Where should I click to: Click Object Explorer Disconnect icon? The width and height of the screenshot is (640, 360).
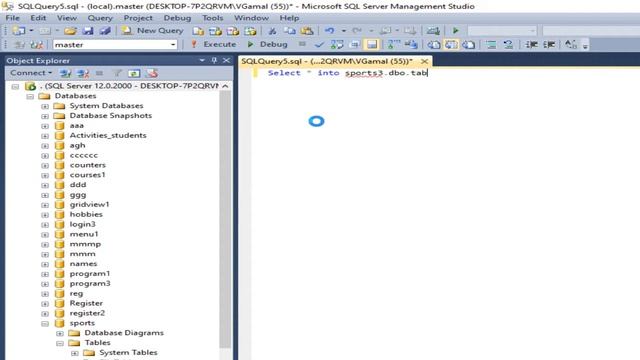[83, 73]
